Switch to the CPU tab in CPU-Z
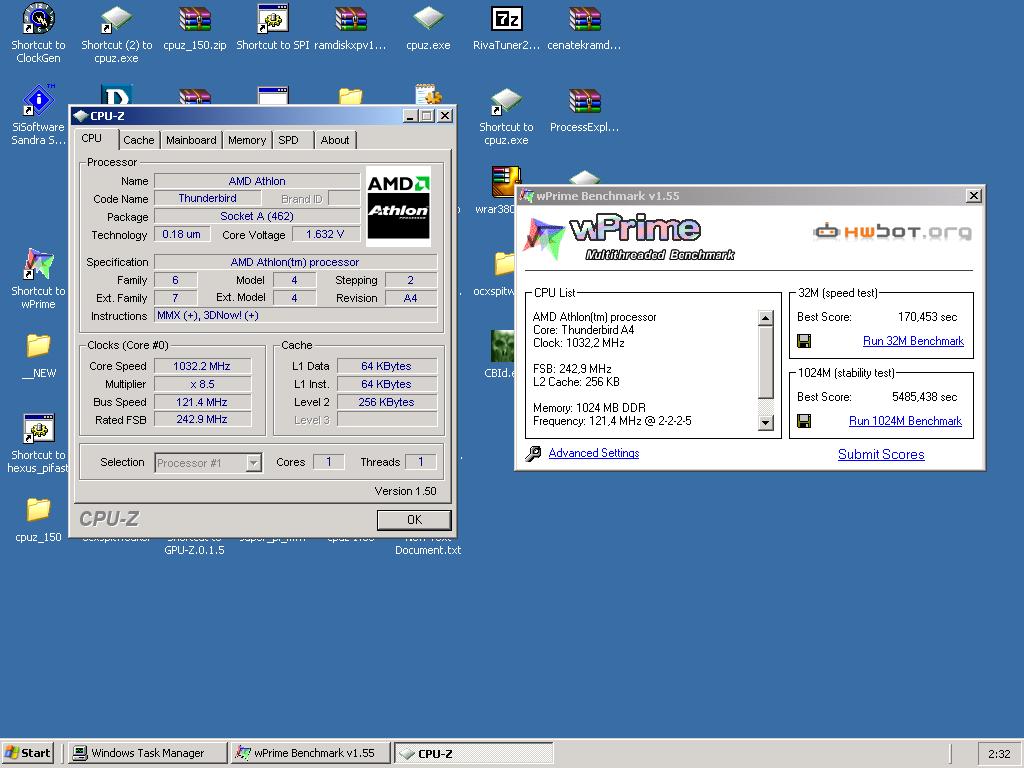Image resolution: width=1024 pixels, height=768 pixels. 91,138
